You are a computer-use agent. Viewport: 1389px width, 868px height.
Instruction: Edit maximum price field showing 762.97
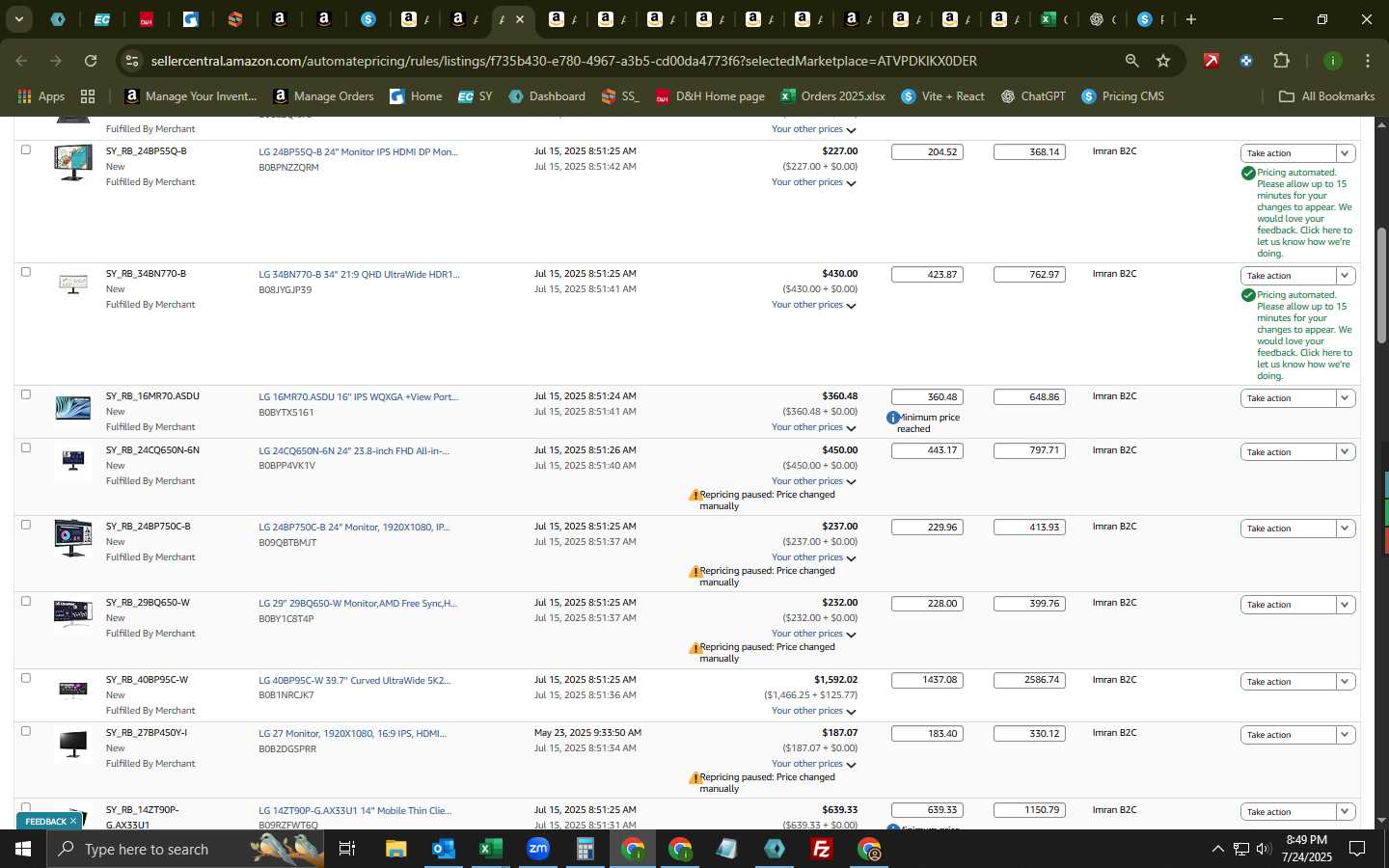[1029, 274]
